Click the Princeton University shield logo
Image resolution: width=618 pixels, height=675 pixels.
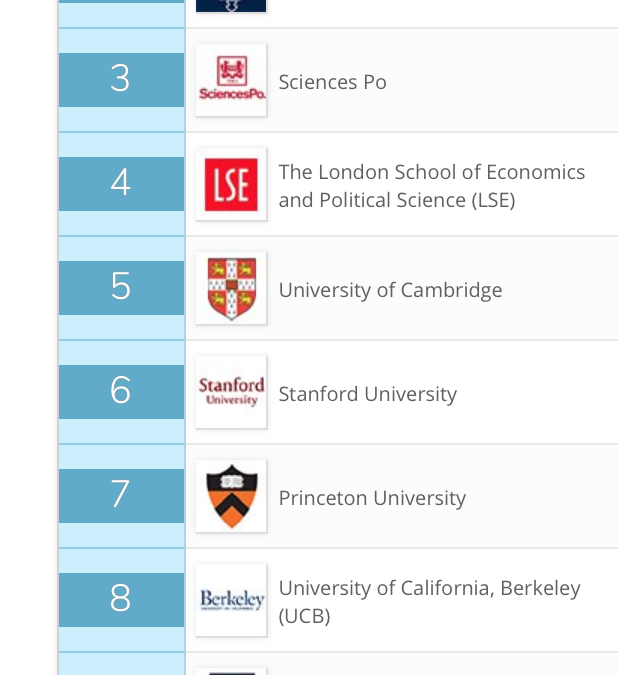[231, 496]
